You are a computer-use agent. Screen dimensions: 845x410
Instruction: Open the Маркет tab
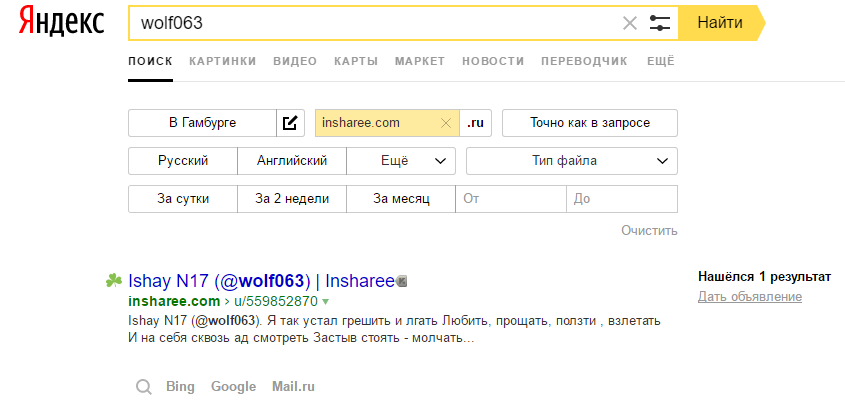click(420, 61)
